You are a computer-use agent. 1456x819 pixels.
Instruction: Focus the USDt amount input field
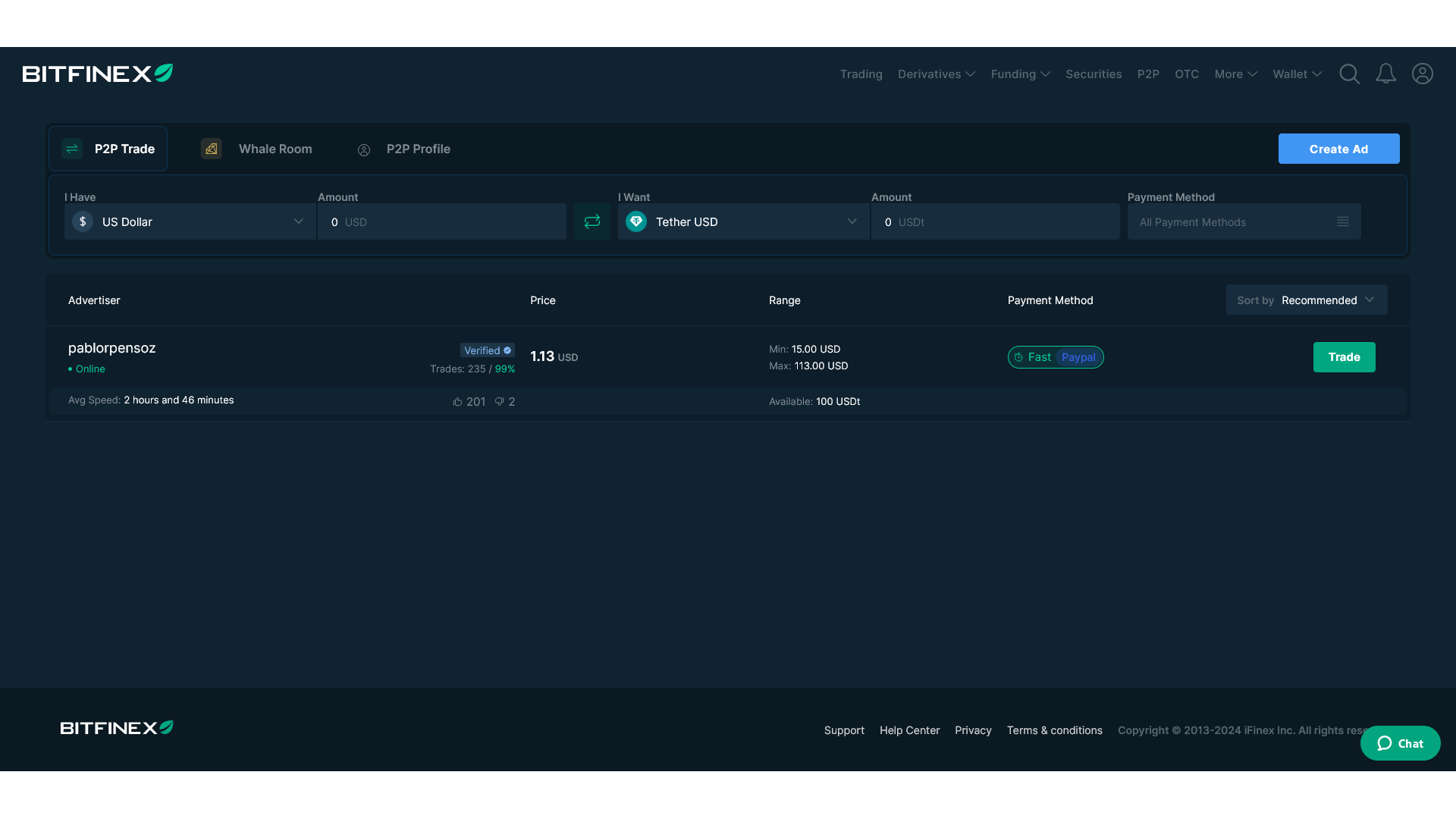pos(995,221)
